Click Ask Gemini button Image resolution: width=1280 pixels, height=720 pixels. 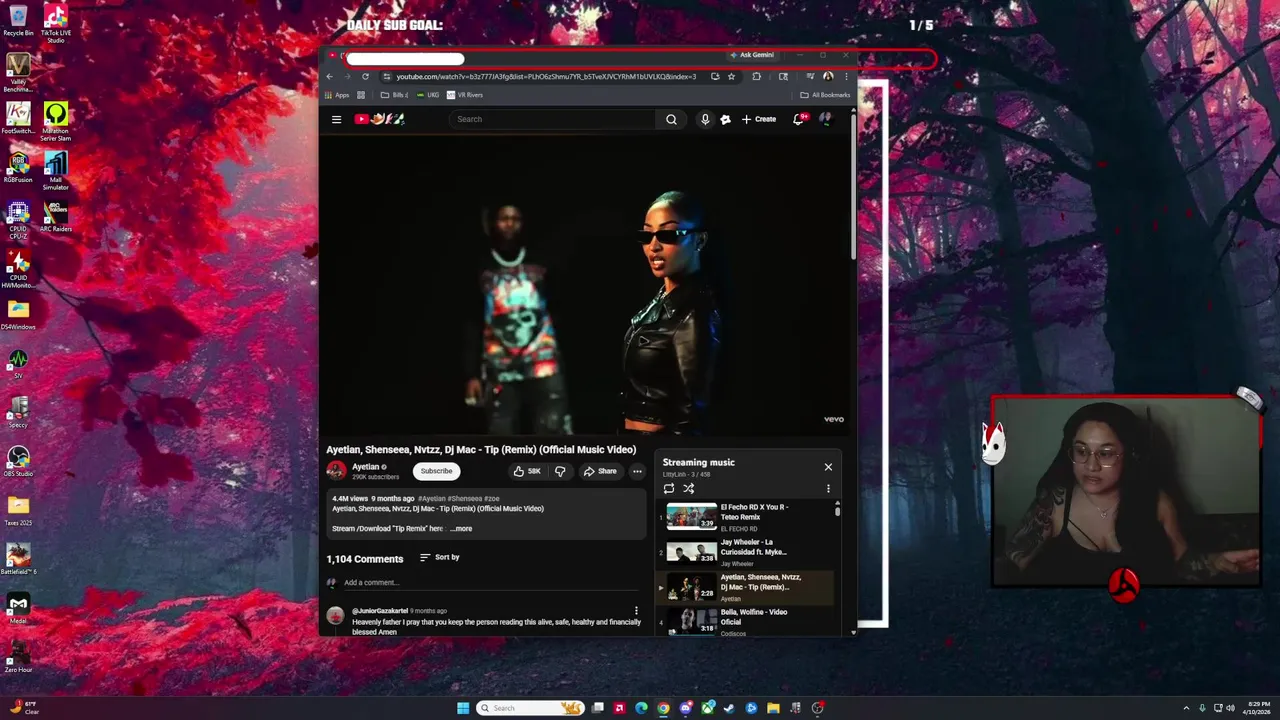pyautogui.click(x=752, y=55)
